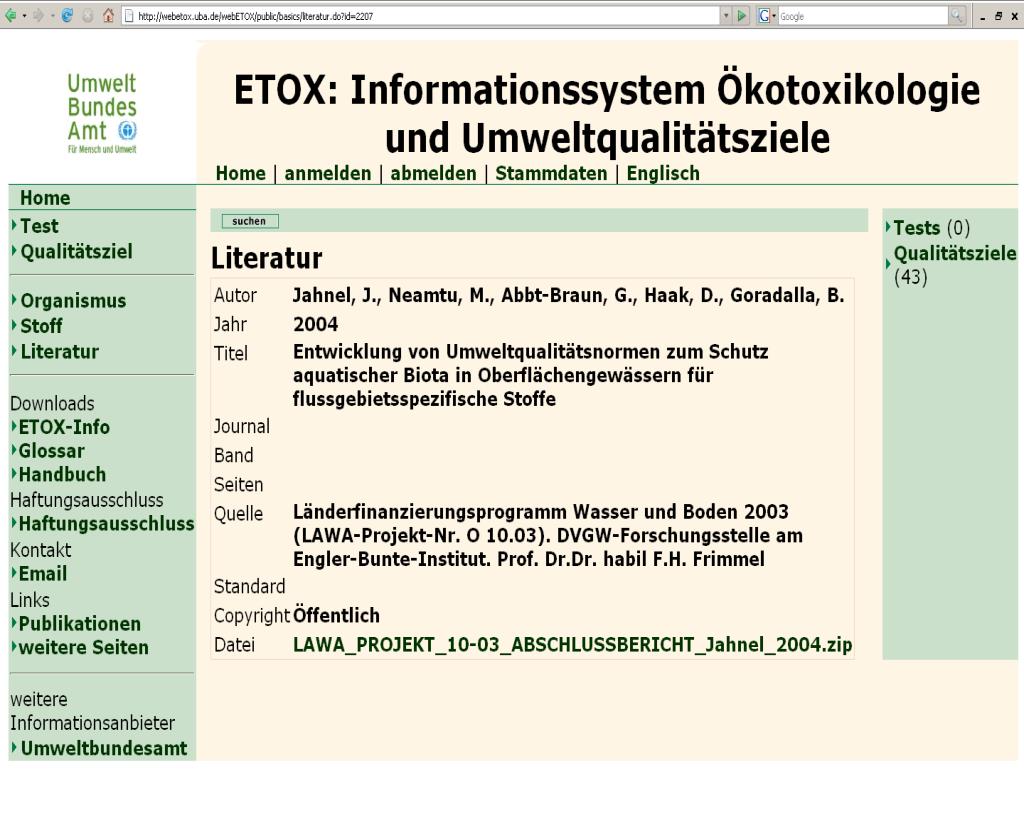The image size is (1024, 819).
Task: Click the browser Stop loading icon
Action: pos(88,16)
